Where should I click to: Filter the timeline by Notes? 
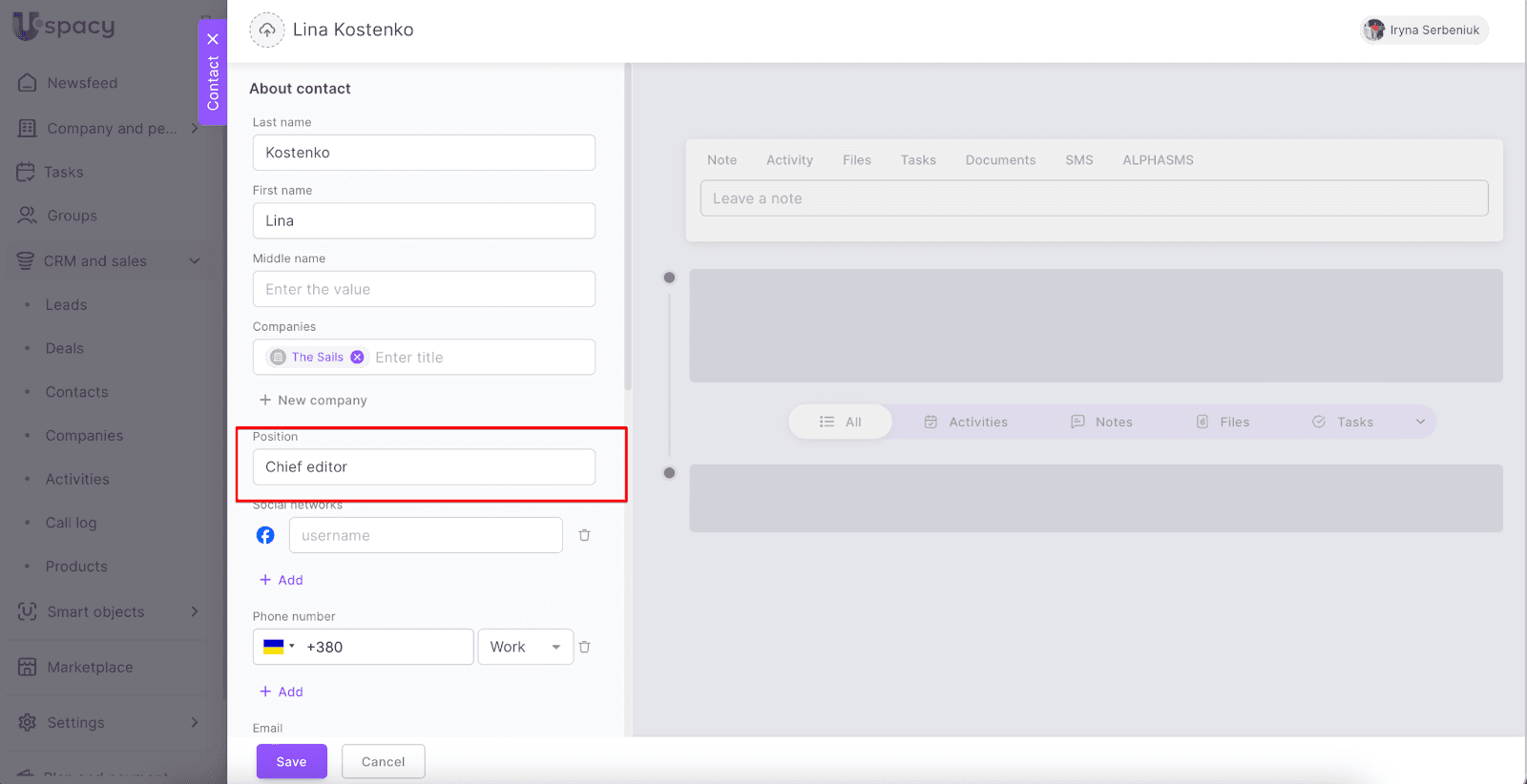[x=1101, y=422]
